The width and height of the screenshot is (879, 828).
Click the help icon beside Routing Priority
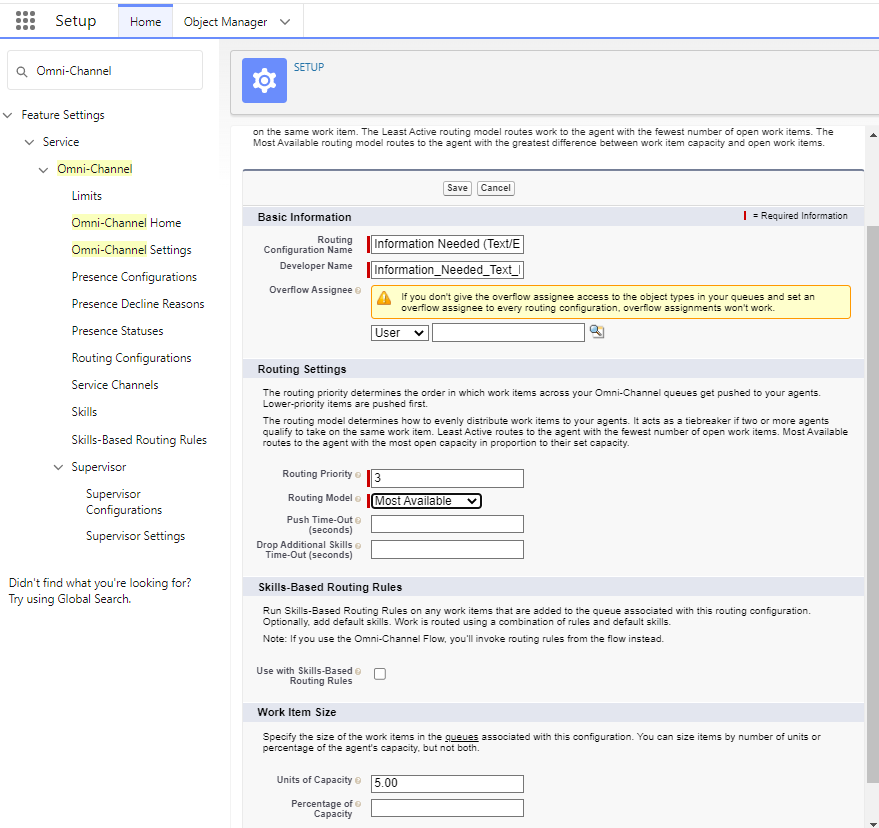(358, 474)
